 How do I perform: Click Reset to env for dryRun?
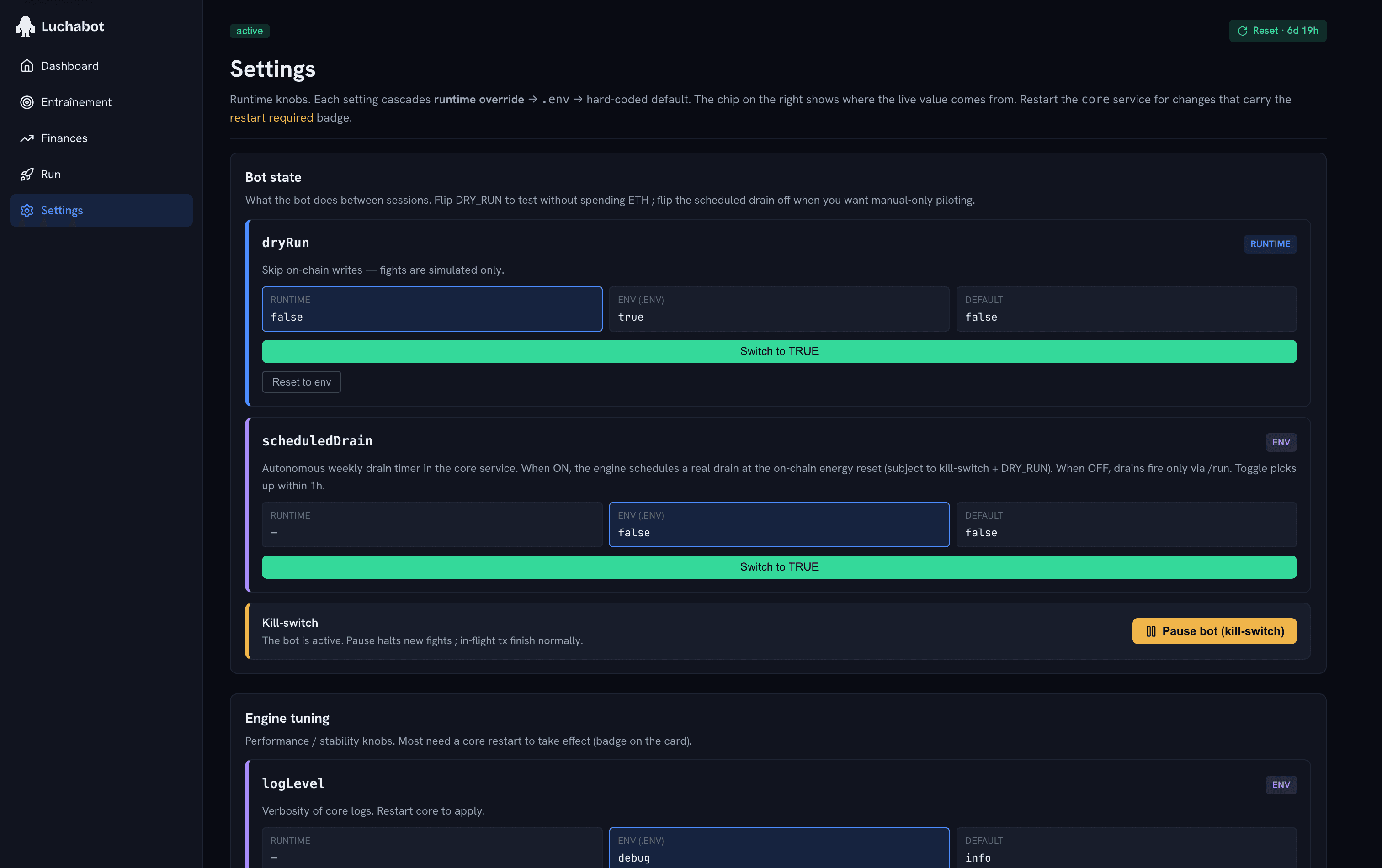click(x=301, y=382)
